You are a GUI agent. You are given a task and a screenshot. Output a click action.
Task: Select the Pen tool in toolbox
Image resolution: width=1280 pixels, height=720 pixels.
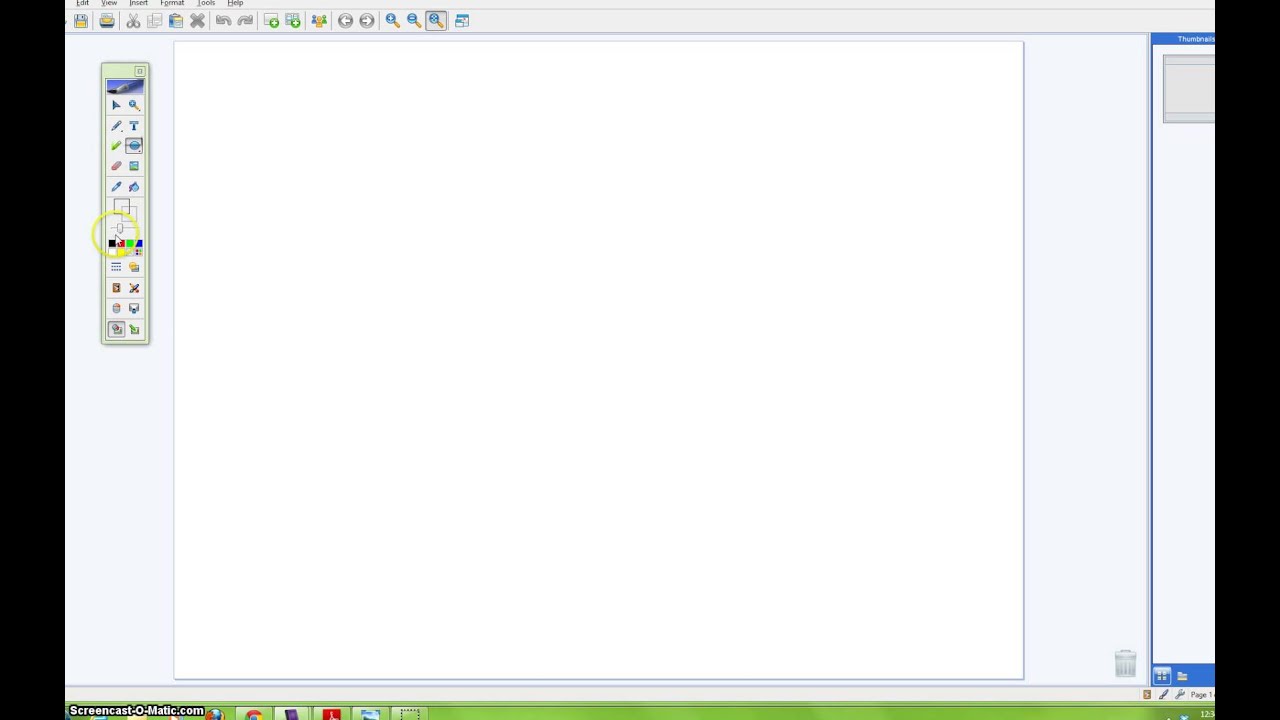pos(116,126)
